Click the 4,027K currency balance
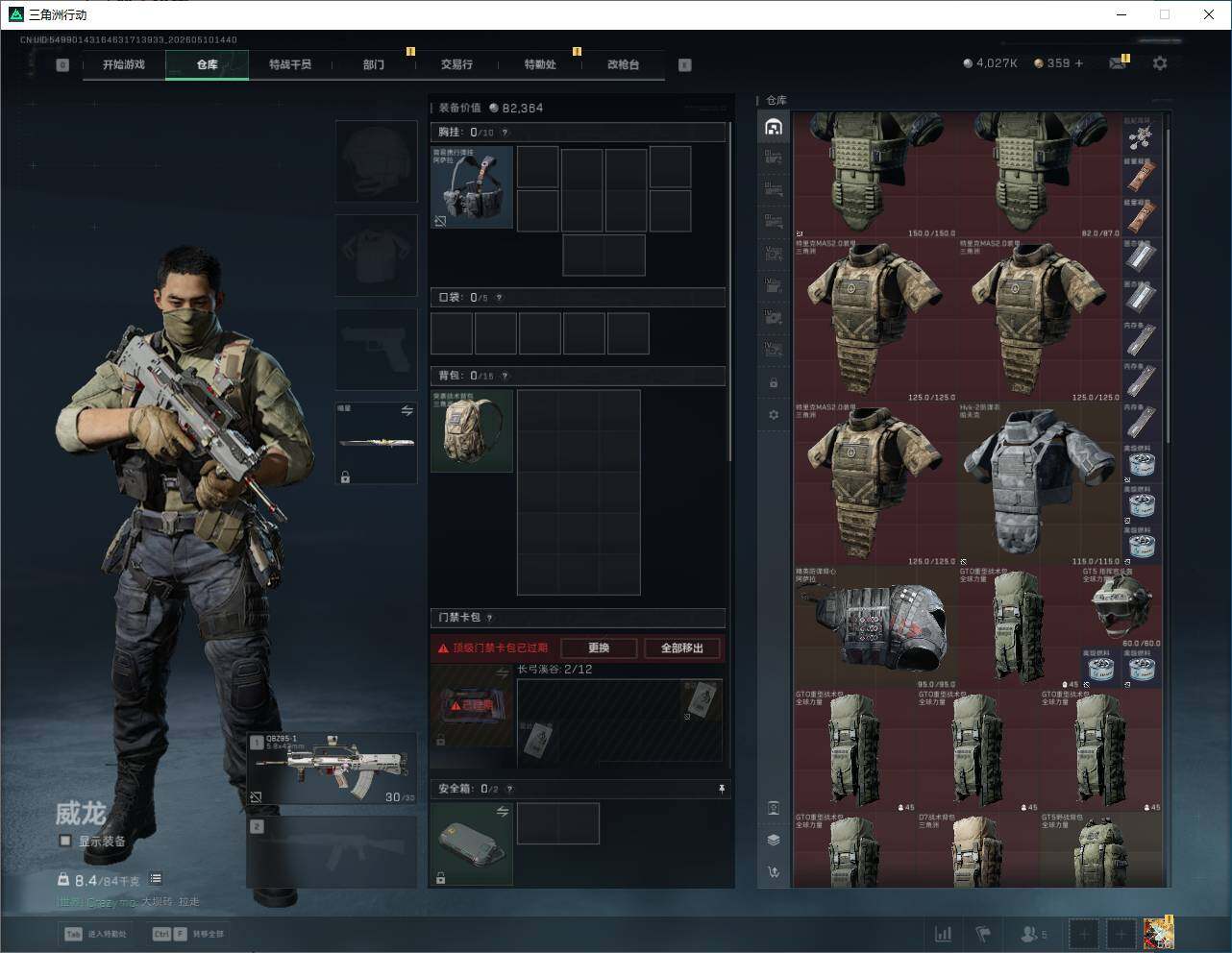The width and height of the screenshot is (1232, 953). 991,63
